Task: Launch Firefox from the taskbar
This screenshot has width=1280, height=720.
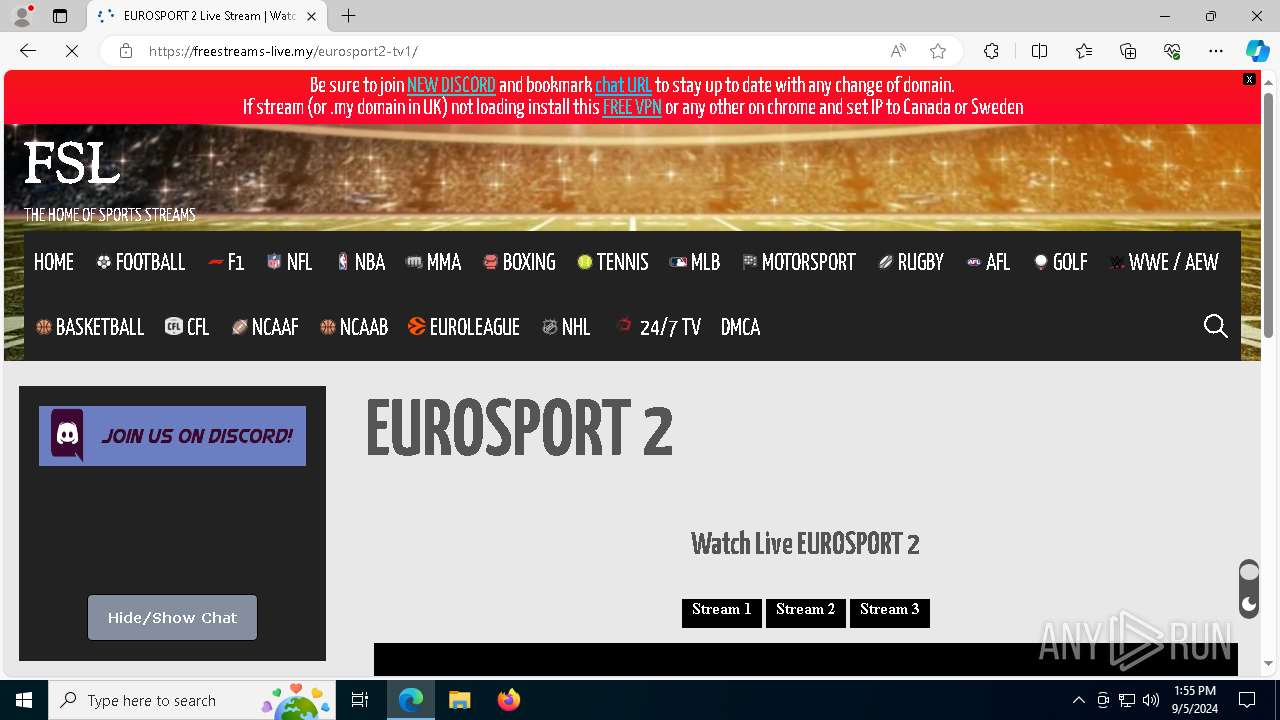Action: coord(509,700)
